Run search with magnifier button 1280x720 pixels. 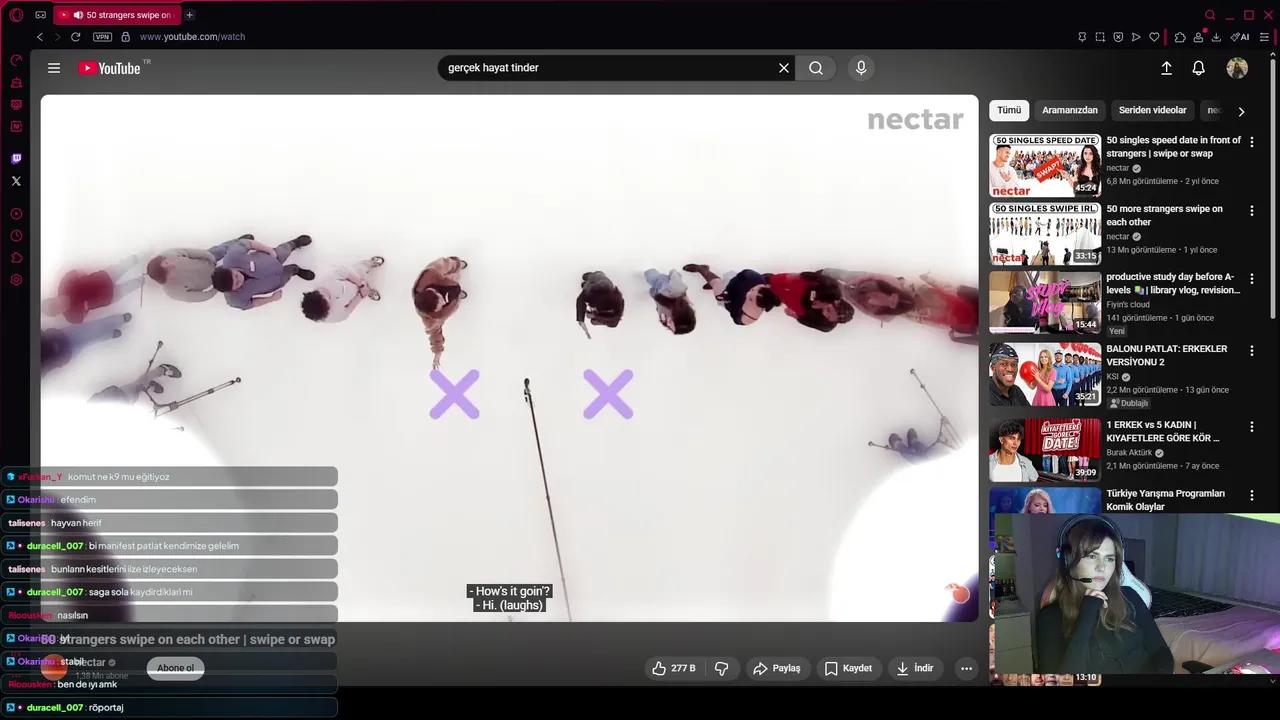816,68
